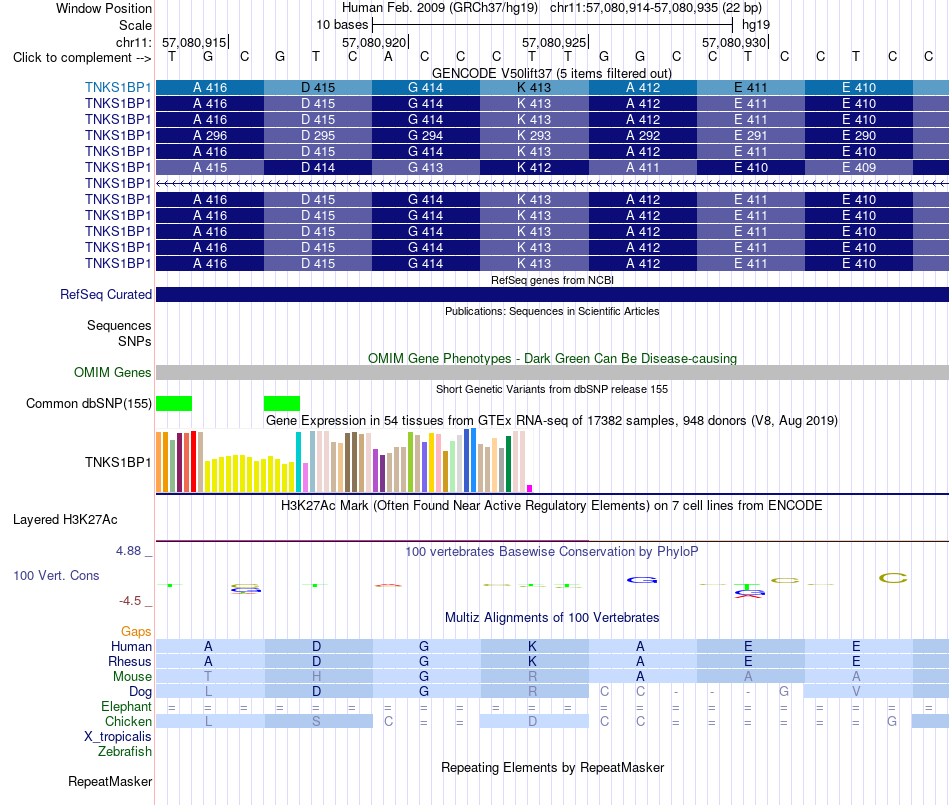Select the 'Mouse' species label
Viewport: 950px width, 805px height.
[132, 677]
